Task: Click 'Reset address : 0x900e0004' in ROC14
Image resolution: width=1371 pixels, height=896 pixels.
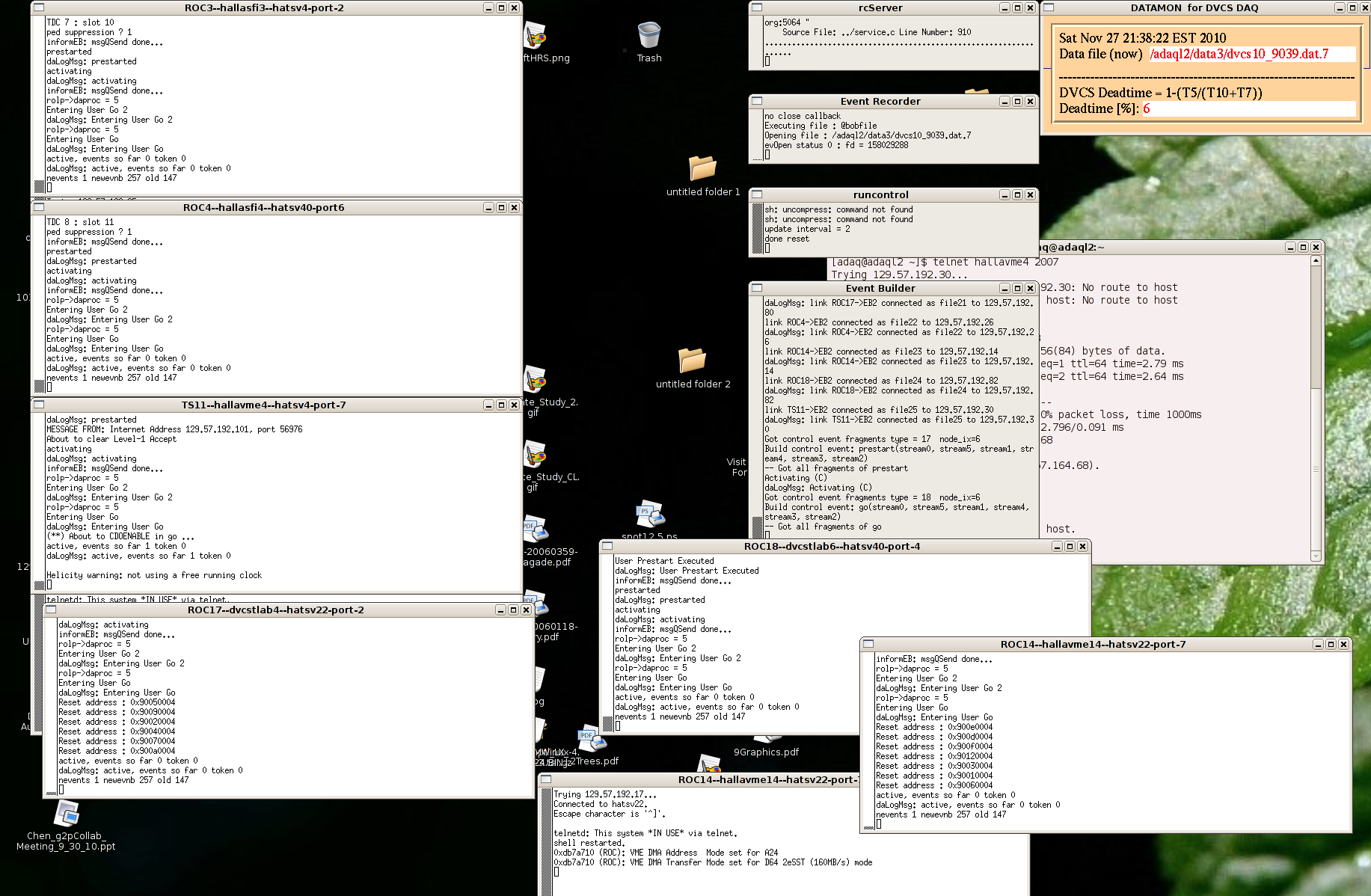Action: (x=934, y=727)
